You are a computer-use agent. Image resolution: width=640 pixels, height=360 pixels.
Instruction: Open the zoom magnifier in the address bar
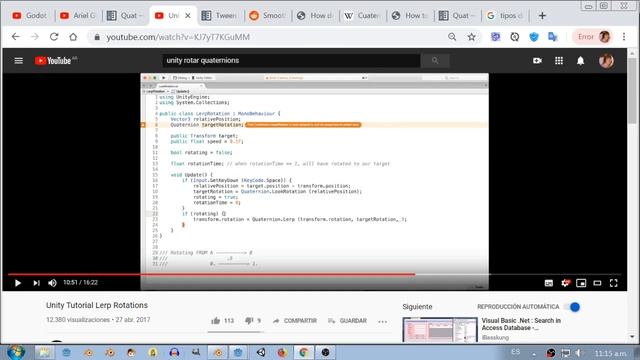pos(452,37)
